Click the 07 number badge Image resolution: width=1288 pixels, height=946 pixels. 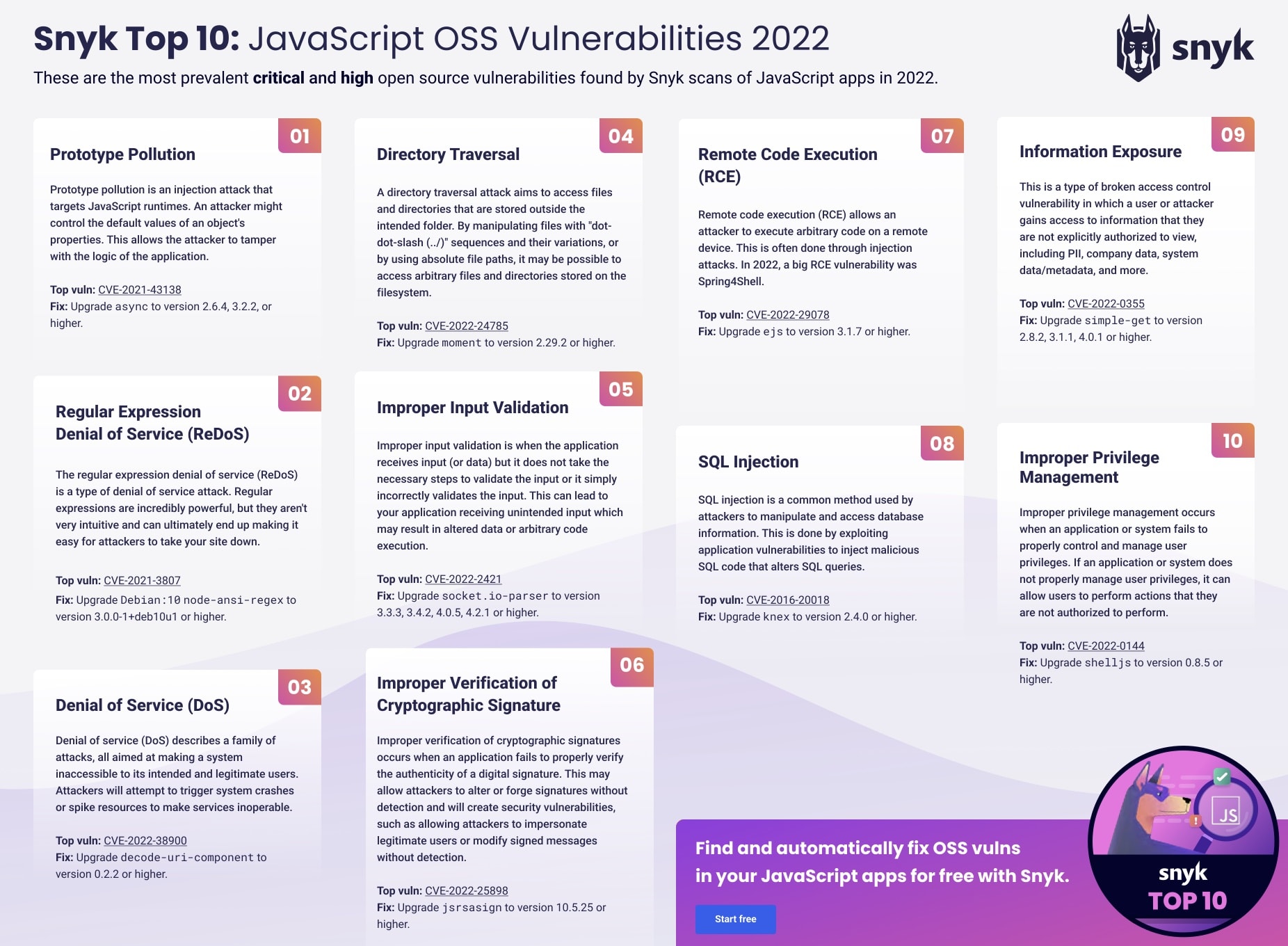(x=942, y=136)
